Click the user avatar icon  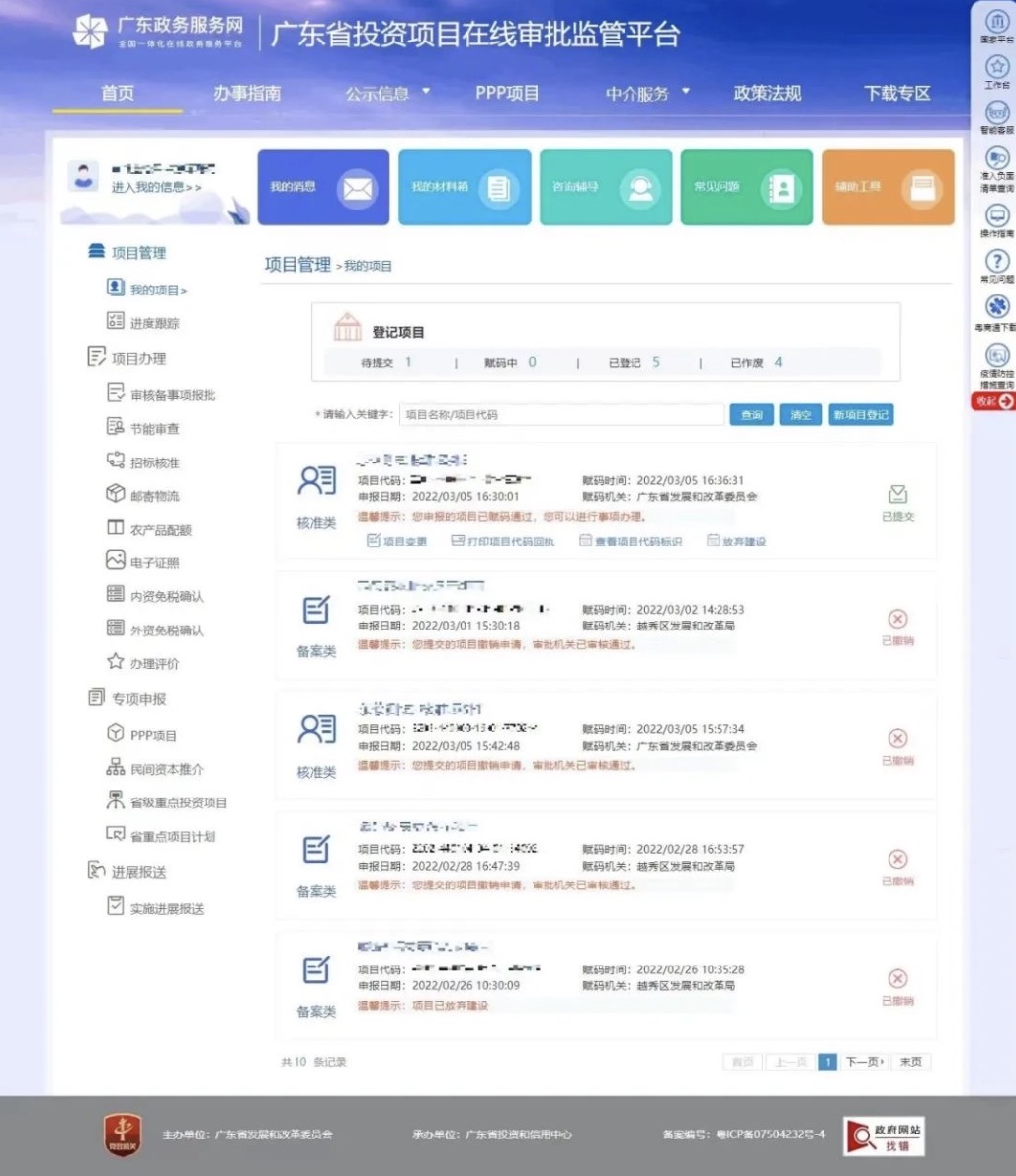point(83,177)
